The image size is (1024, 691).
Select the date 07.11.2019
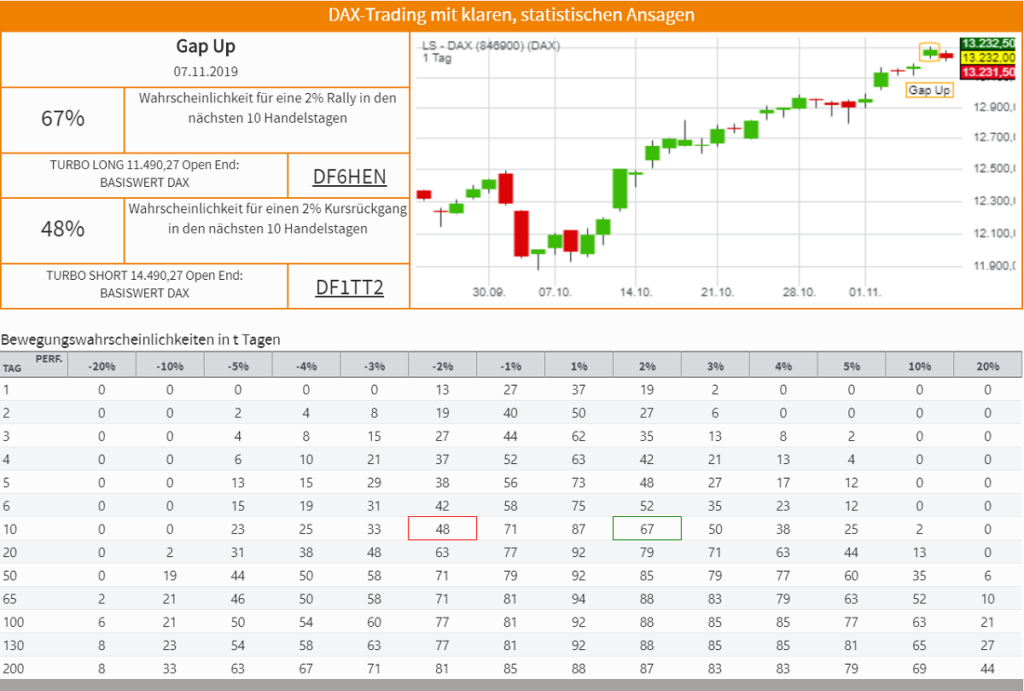[x=206, y=72]
